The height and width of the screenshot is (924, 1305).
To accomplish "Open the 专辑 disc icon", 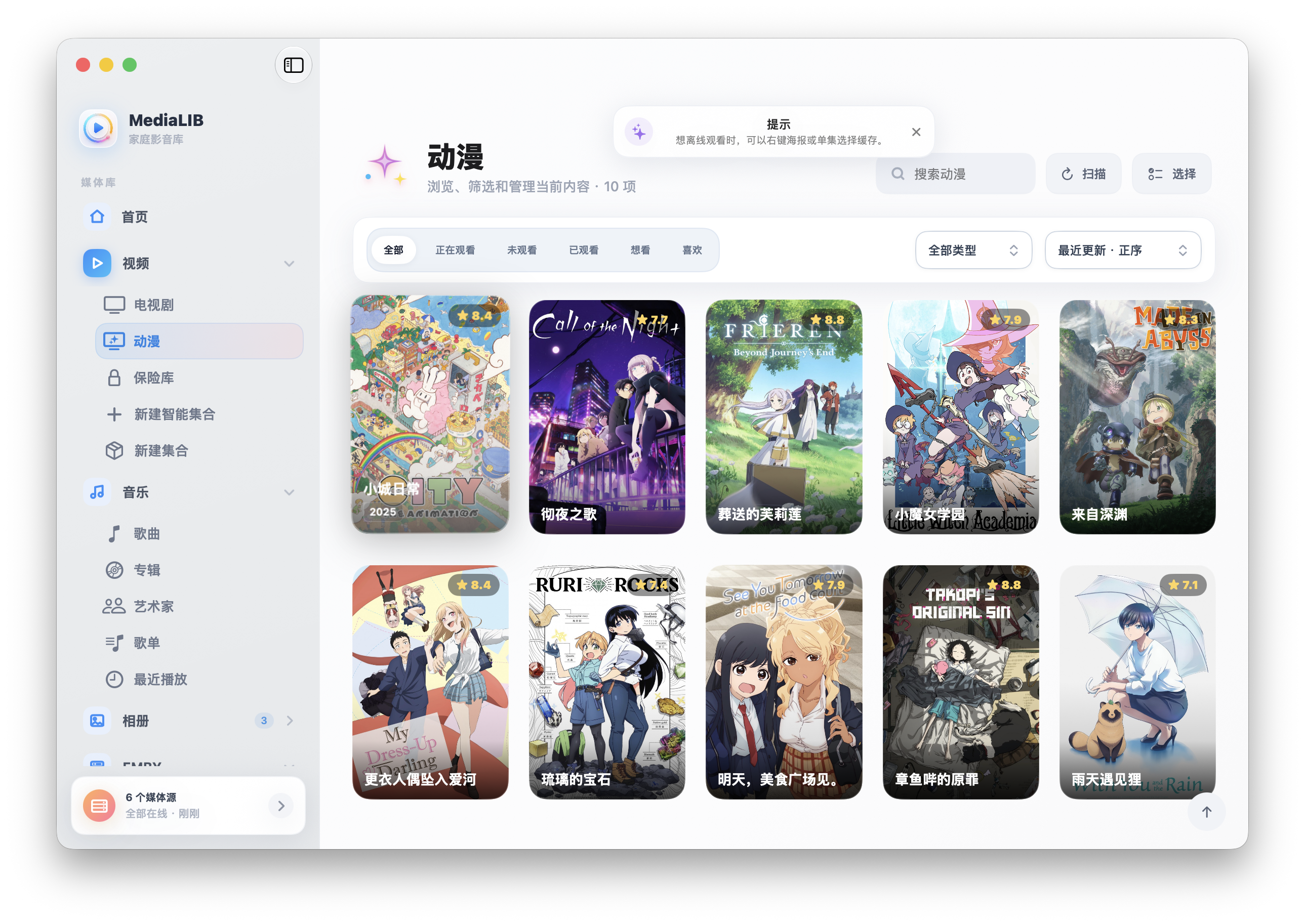I will click(x=114, y=570).
